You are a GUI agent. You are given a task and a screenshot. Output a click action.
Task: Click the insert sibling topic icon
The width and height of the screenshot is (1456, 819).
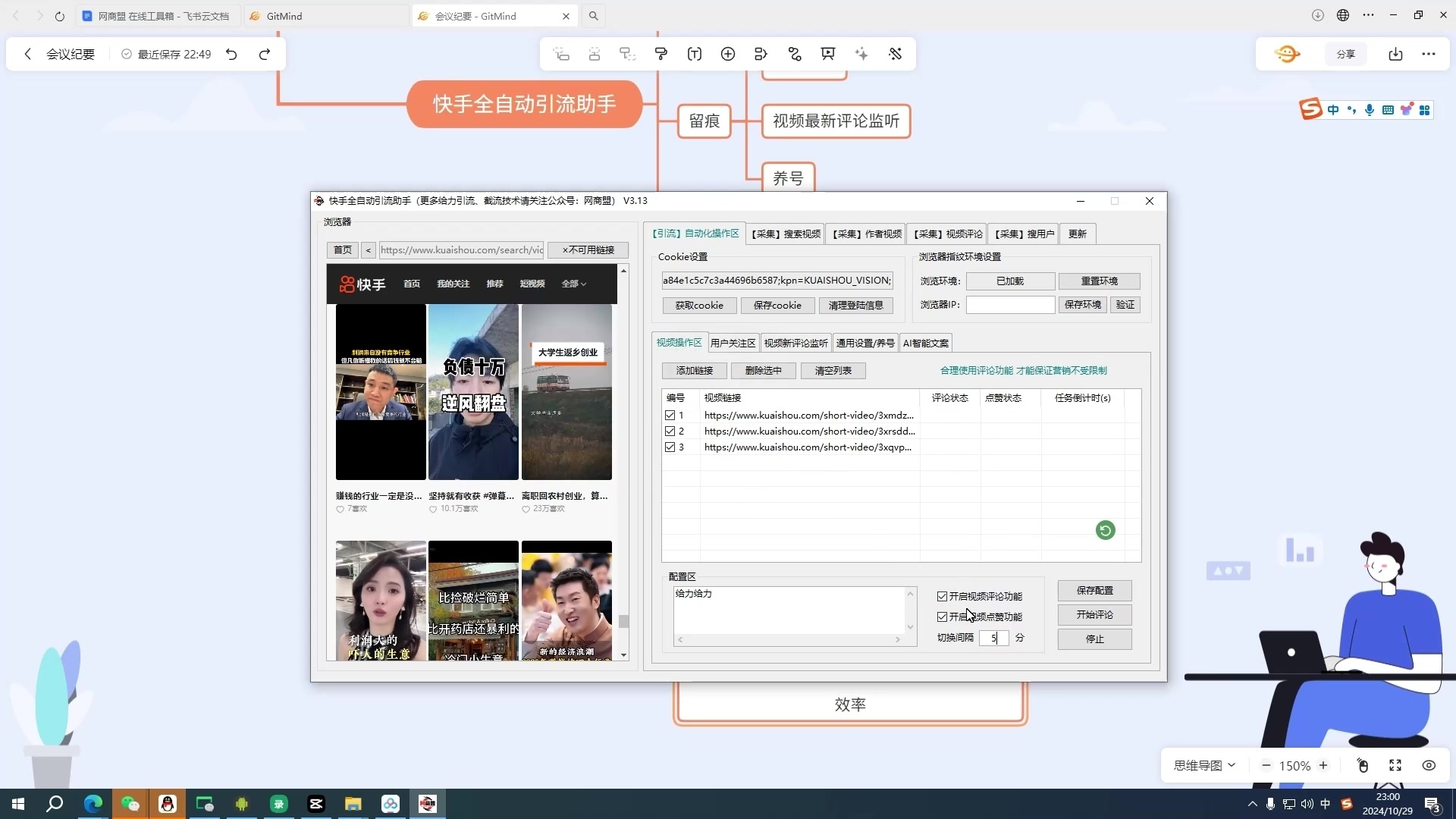[595, 54]
